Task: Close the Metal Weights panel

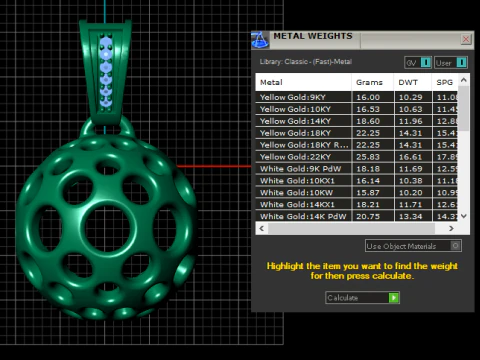Action: [466, 39]
